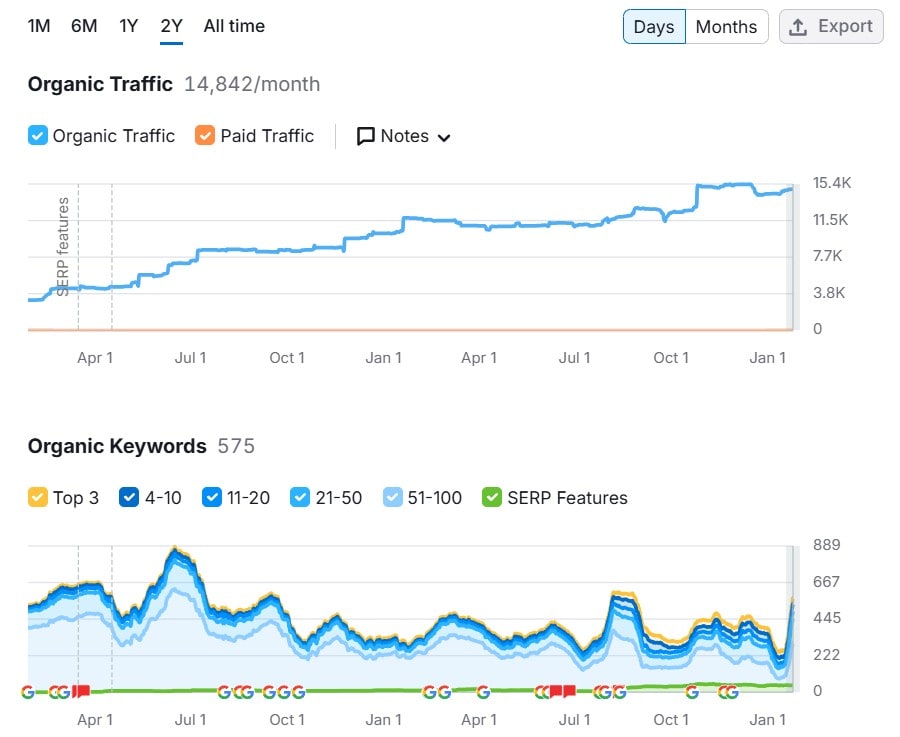Image resolution: width=900 pixels, height=737 pixels.
Task: Uncheck the Organic Traffic checkbox
Action: click(38, 136)
